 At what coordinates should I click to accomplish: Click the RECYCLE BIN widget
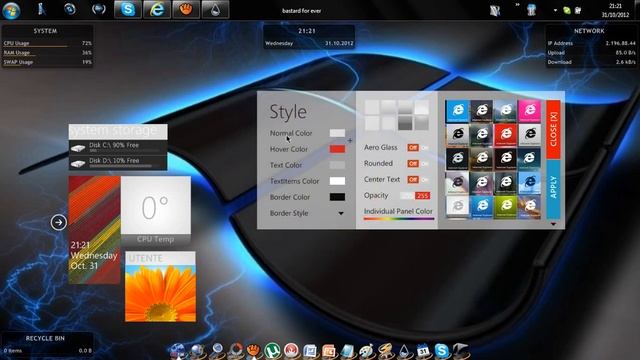47,344
